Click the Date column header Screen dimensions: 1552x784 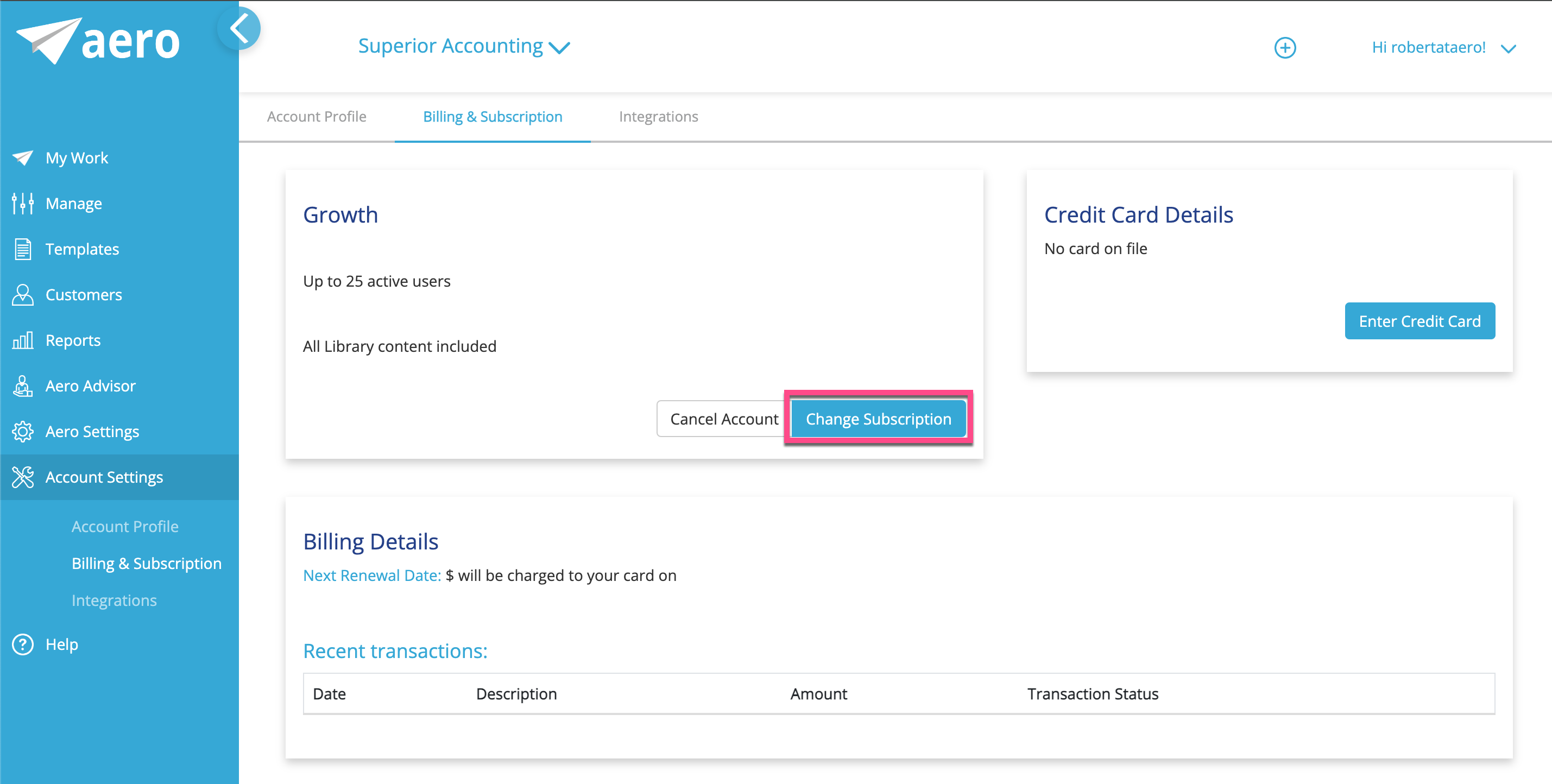pos(330,694)
